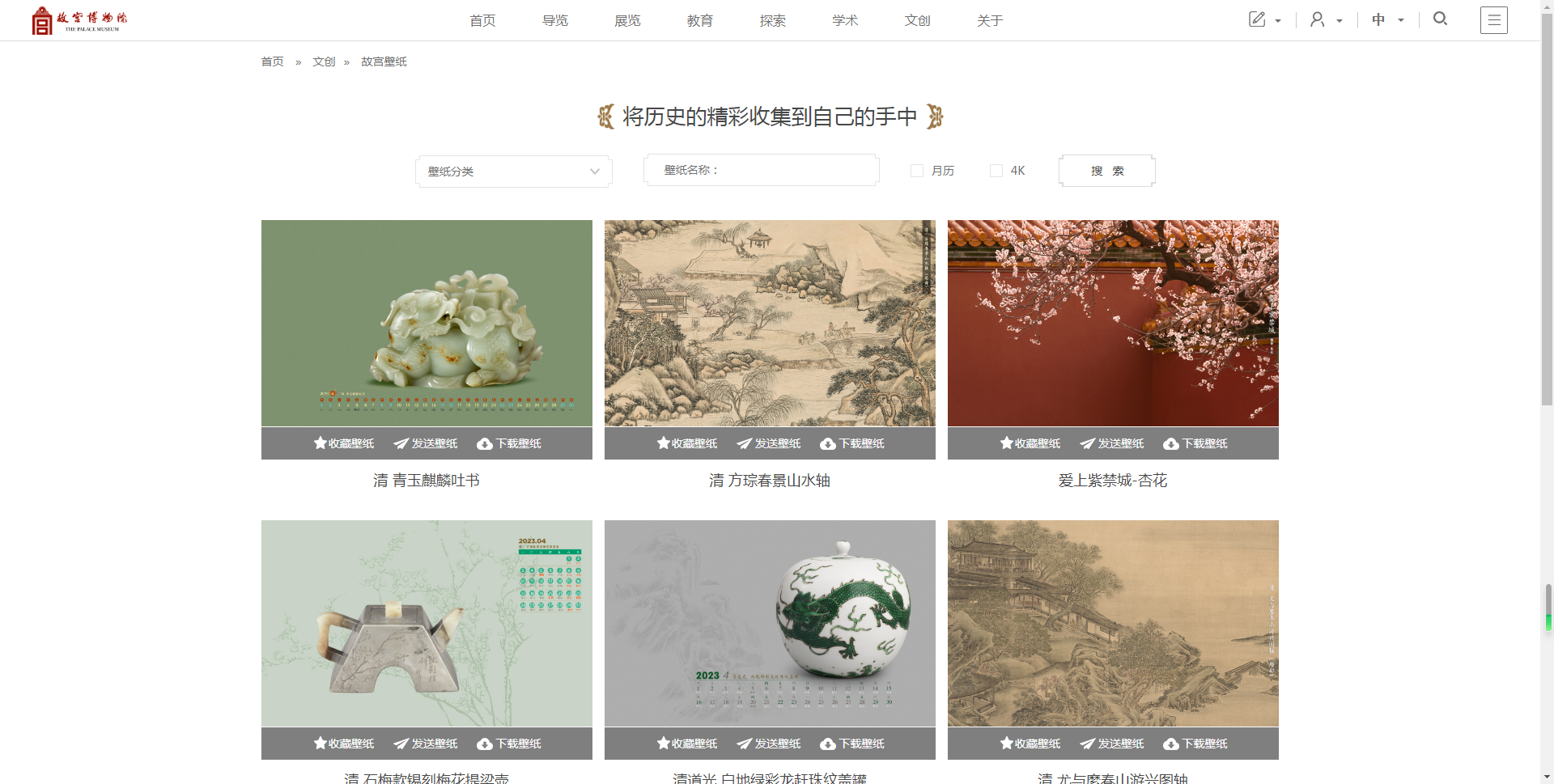Click download icon under the dragon jar wallpaper
Screen dimensions: 1554x784
tap(828, 744)
